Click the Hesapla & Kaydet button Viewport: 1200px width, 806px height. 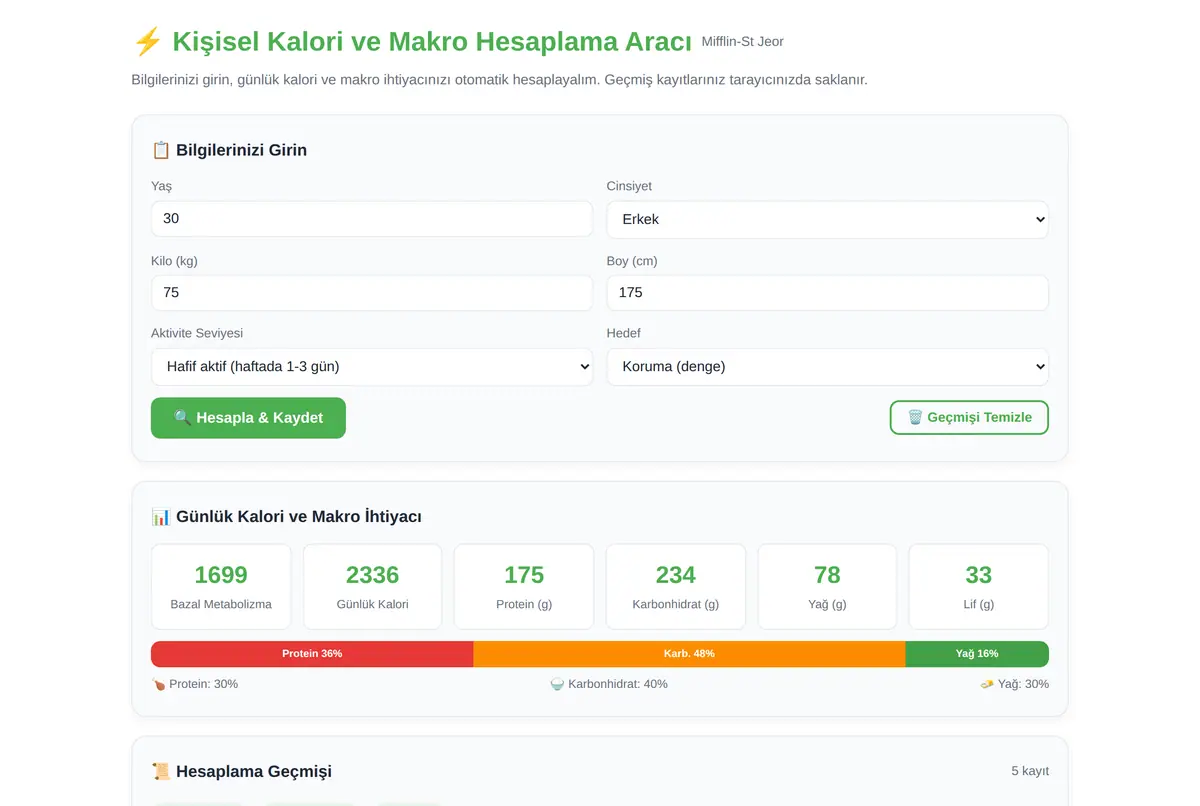tap(248, 418)
